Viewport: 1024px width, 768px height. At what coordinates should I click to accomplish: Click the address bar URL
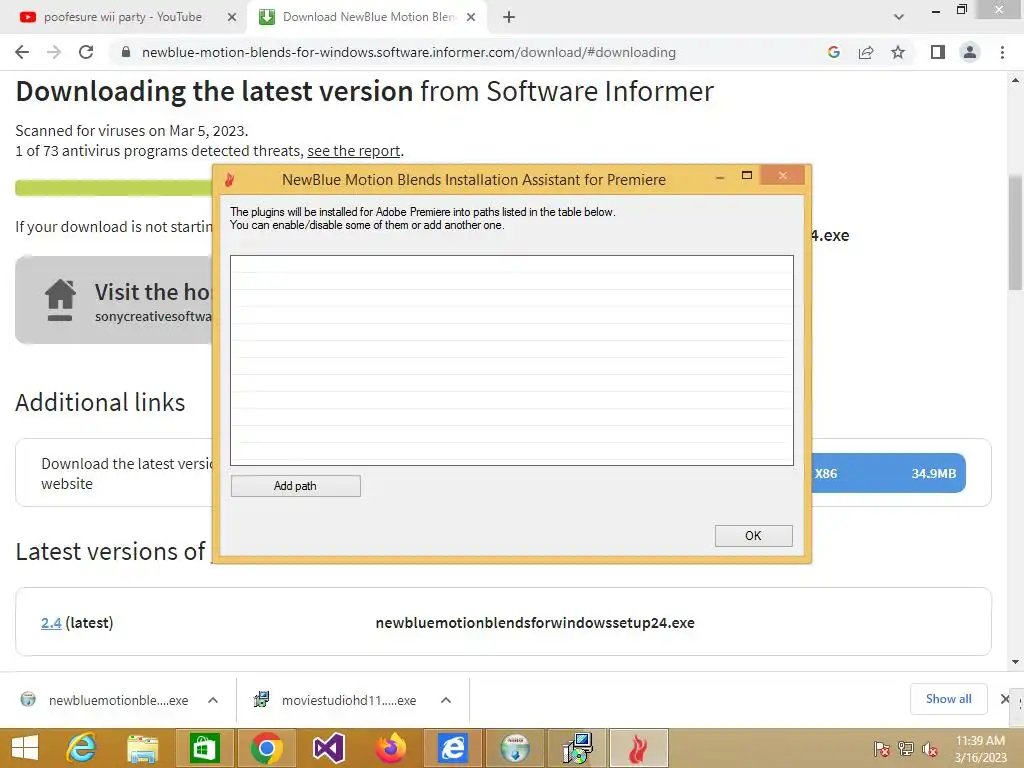tap(409, 52)
